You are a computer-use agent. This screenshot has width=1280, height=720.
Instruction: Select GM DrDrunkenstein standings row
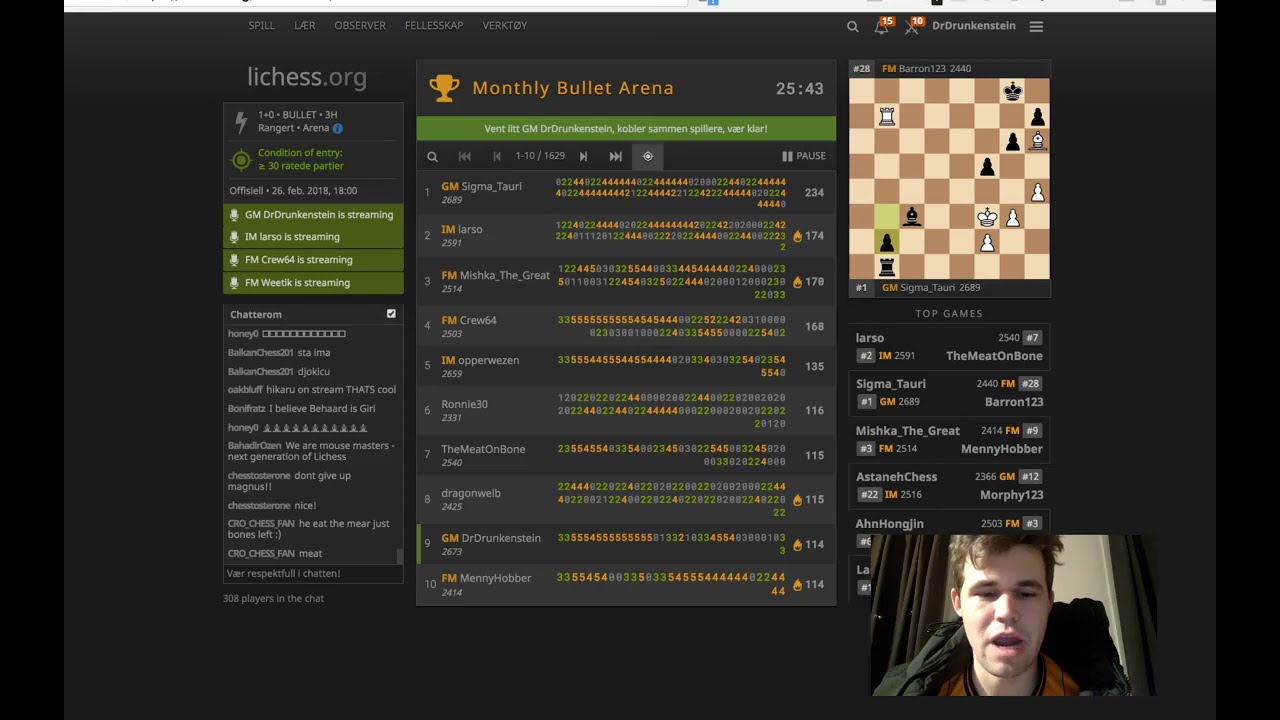click(626, 544)
